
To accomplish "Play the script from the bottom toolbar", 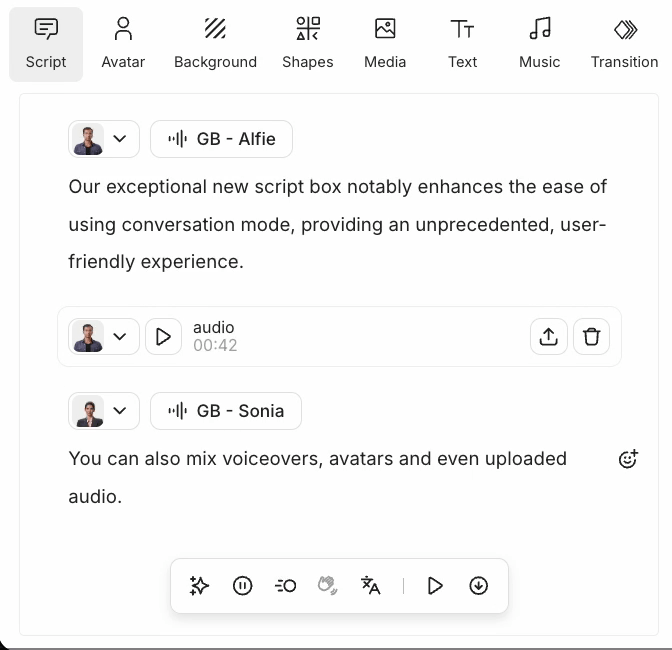I will [435, 586].
